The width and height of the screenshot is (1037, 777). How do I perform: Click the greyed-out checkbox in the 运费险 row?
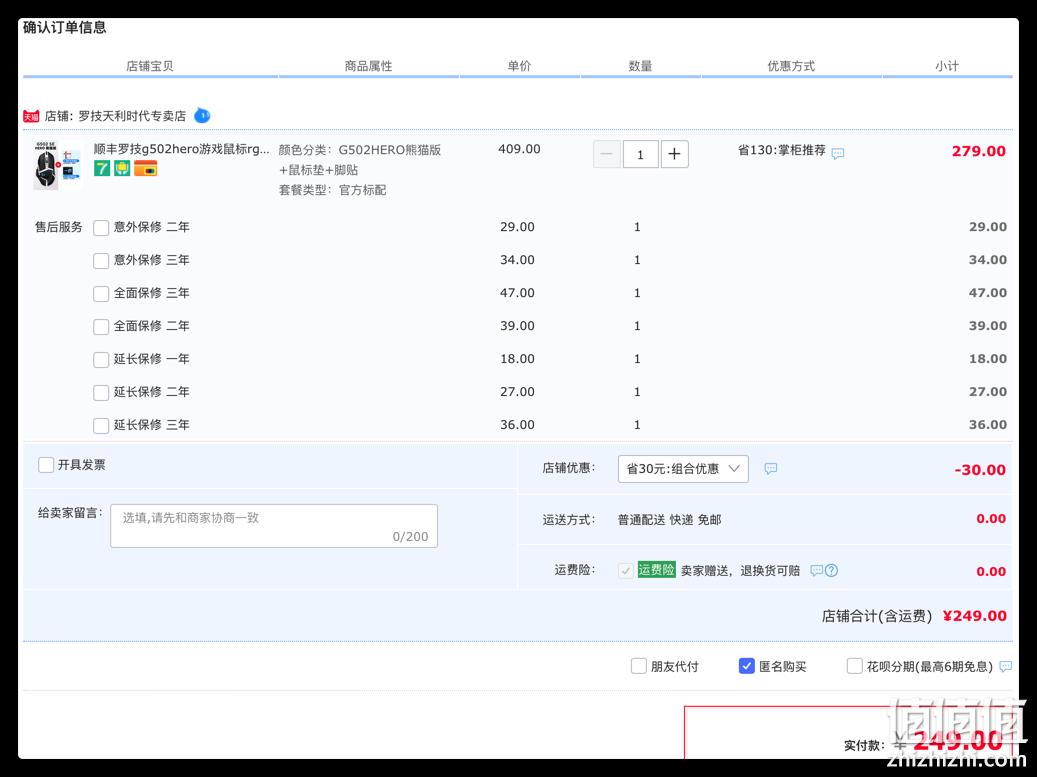pyautogui.click(x=626, y=570)
